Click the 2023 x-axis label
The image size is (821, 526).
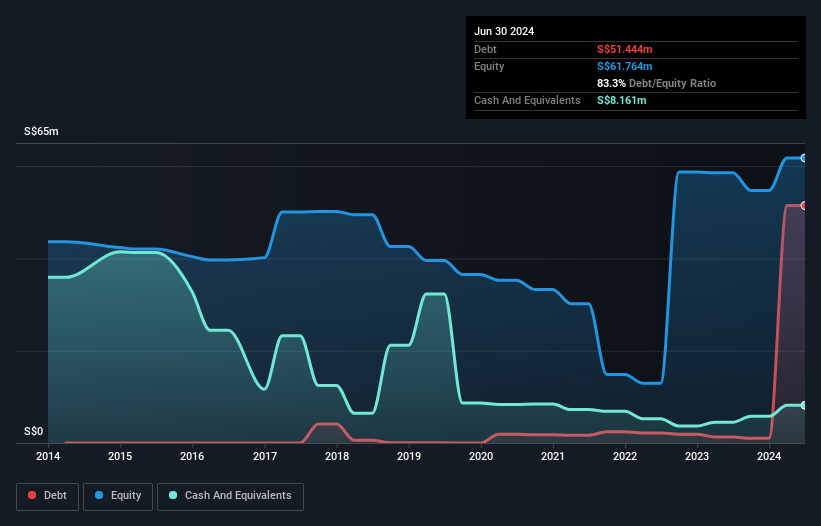tap(697, 456)
